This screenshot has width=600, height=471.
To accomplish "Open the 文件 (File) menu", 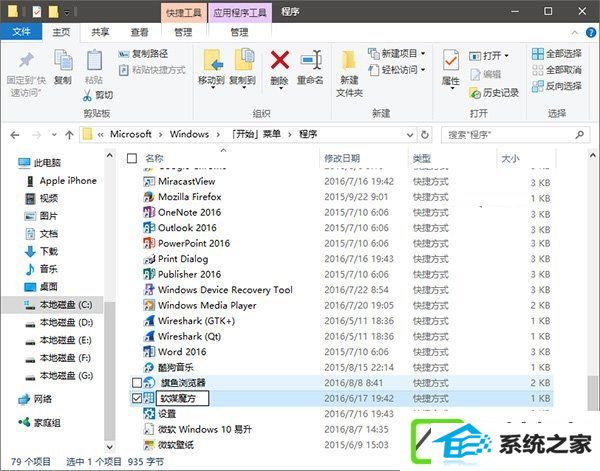I will click(21, 32).
